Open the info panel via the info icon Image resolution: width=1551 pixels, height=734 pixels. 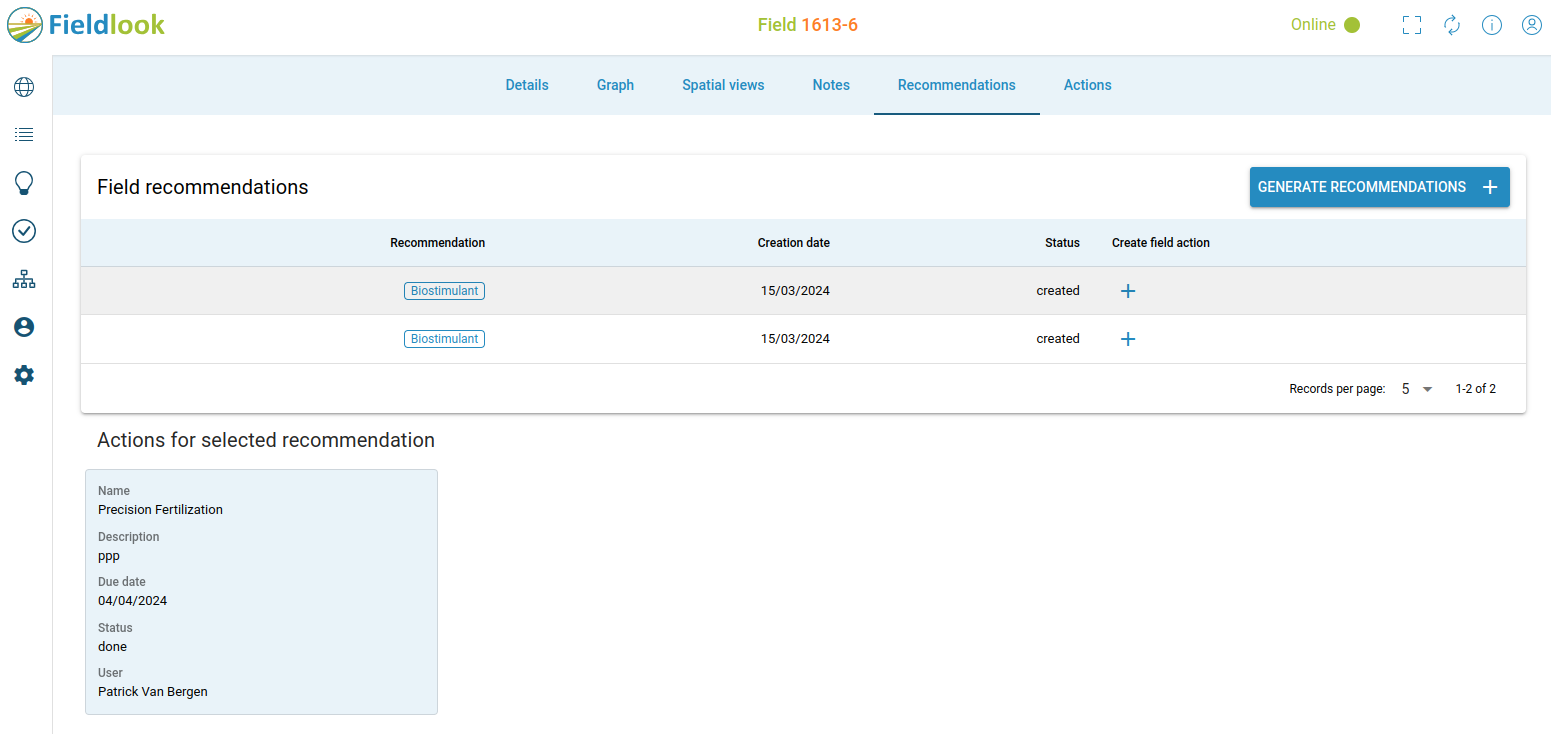click(1492, 25)
